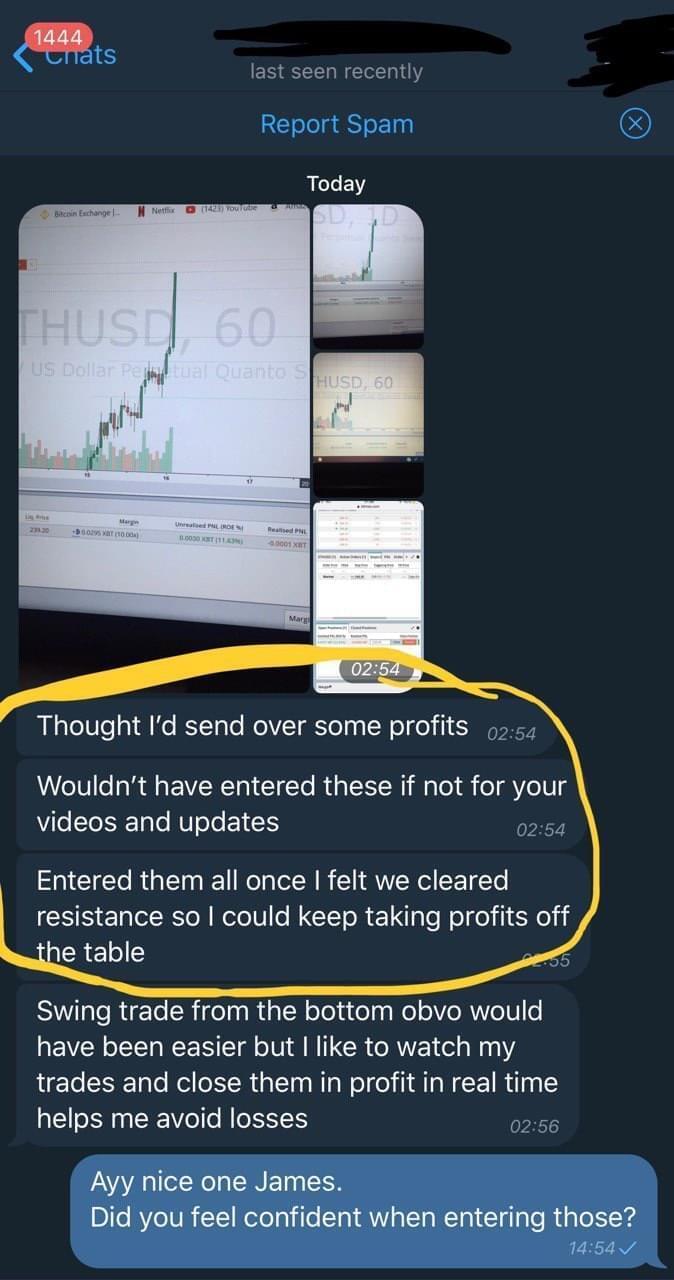Tap the 1444 unread chats badge

pyautogui.click(x=57, y=37)
